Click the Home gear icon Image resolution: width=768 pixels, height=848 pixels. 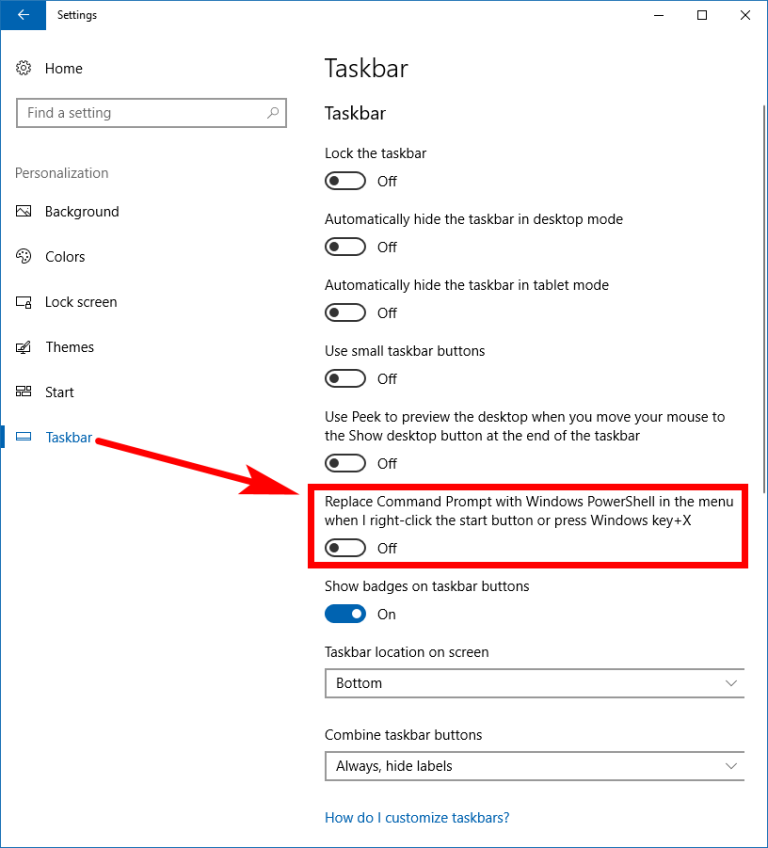[x=23, y=68]
